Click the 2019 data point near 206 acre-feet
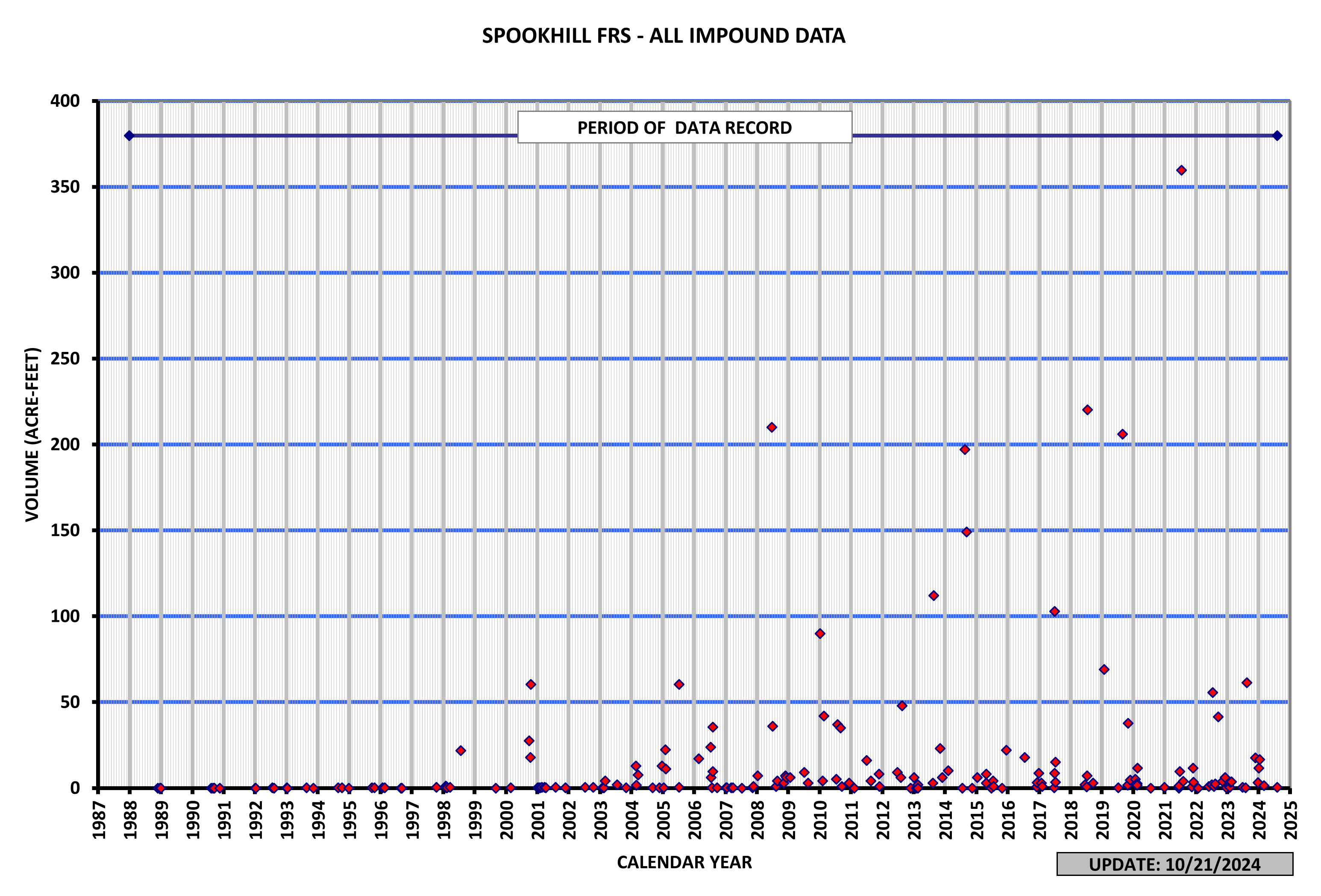This screenshot has height=896, width=1321. [1123, 434]
